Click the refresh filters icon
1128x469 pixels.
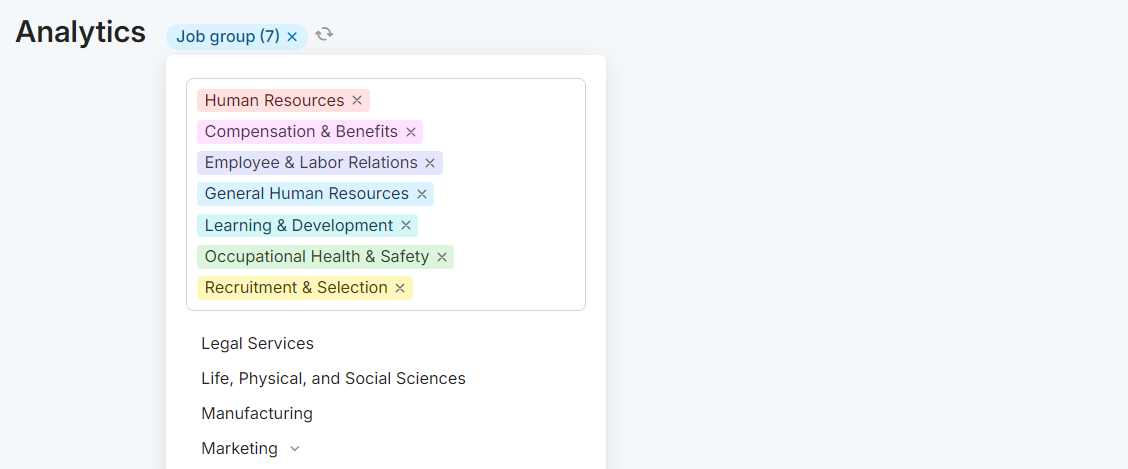pyautogui.click(x=324, y=35)
